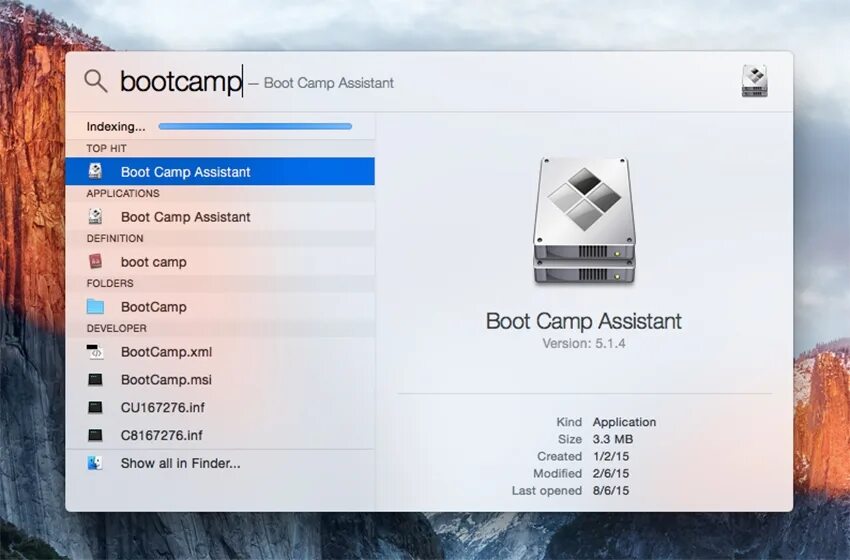Select the Top Hit Boot Camp Assistant result
This screenshot has height=560, width=850.
(x=220, y=171)
